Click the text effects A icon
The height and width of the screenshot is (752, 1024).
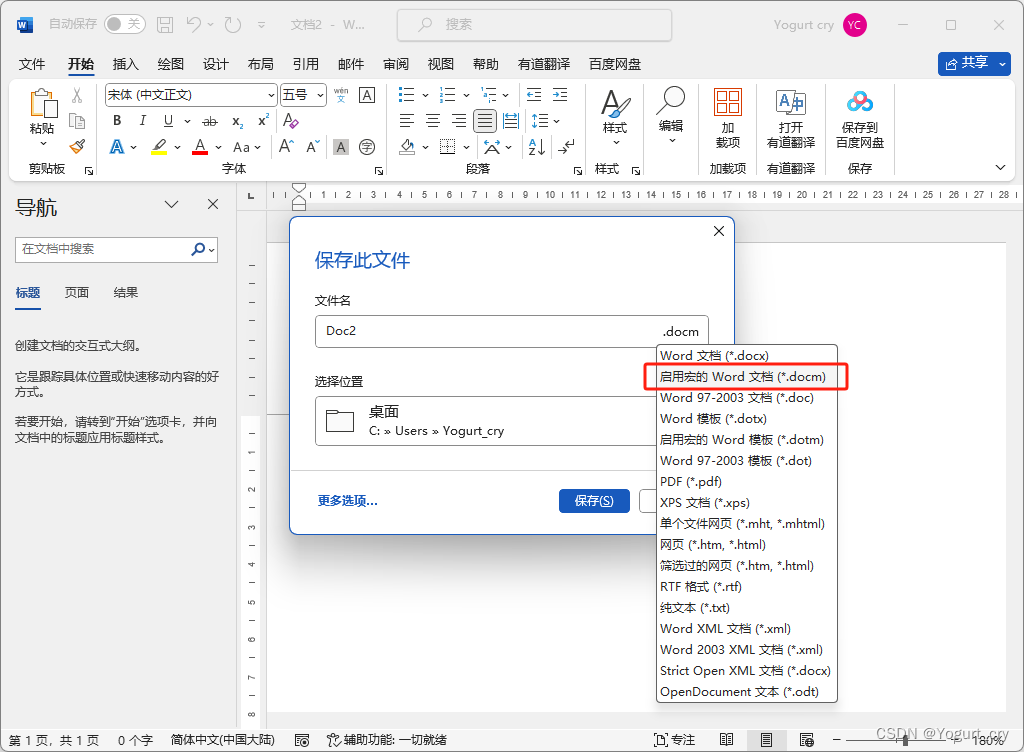(117, 147)
